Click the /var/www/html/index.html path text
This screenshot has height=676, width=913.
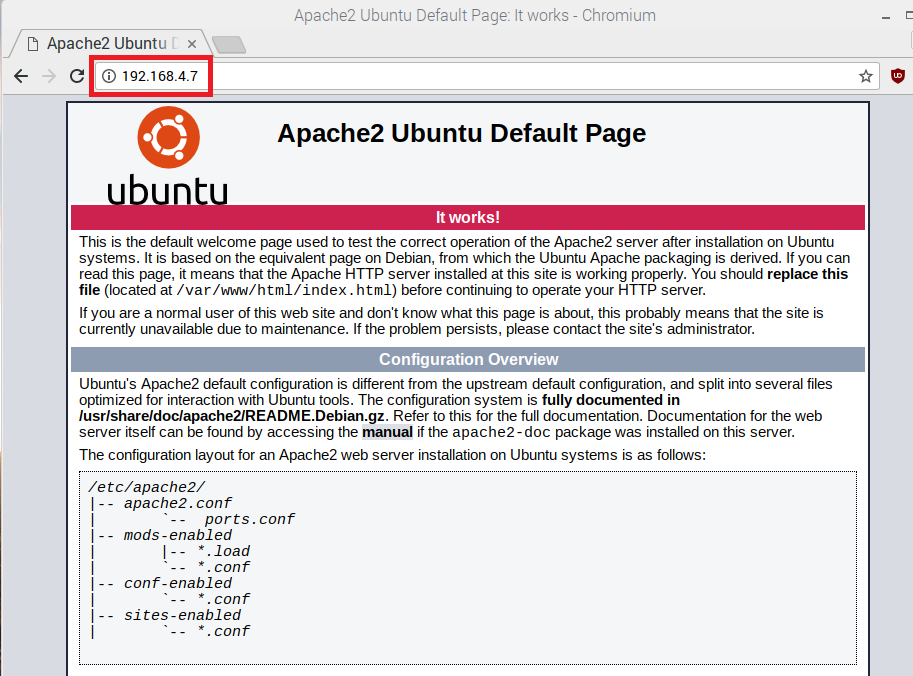point(286,291)
